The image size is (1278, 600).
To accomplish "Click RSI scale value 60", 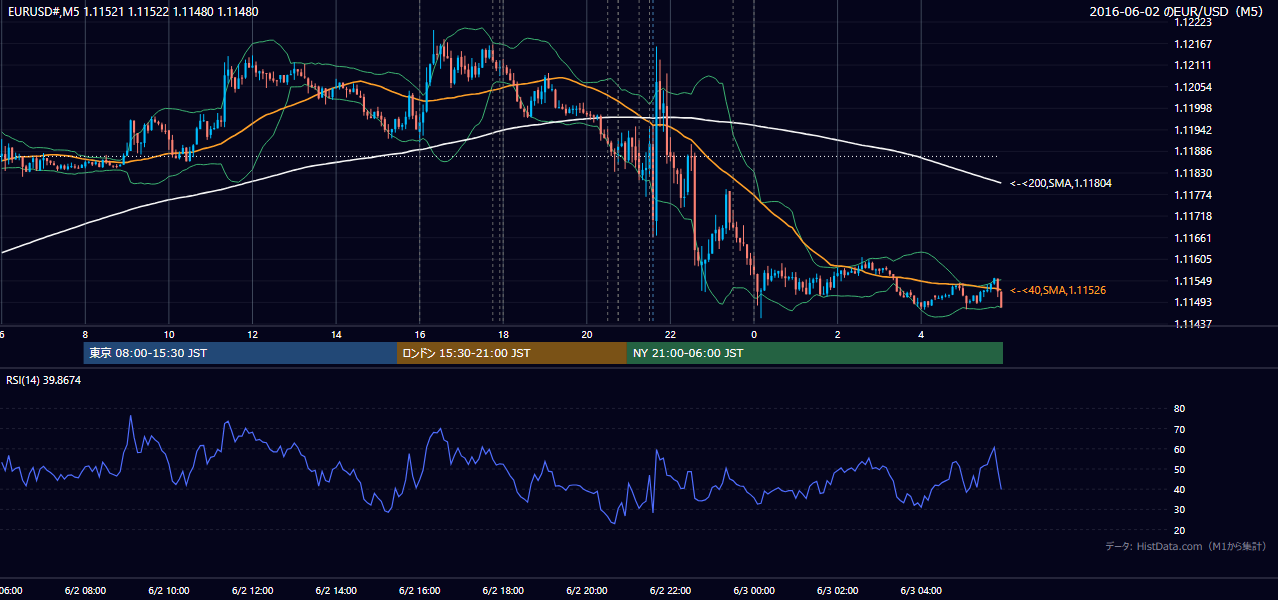I will [x=1180, y=449].
